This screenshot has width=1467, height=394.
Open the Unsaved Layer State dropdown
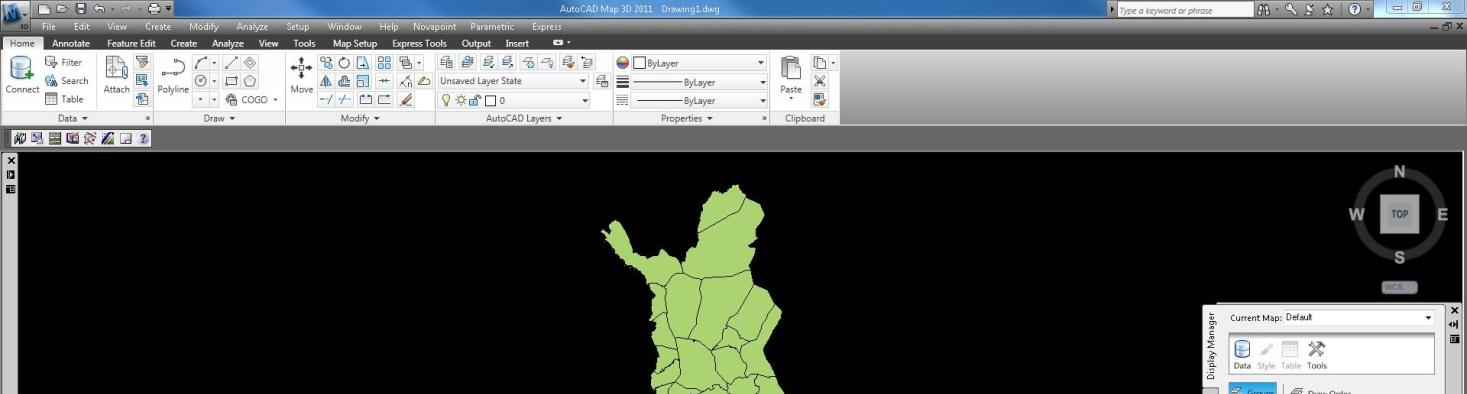[514, 81]
